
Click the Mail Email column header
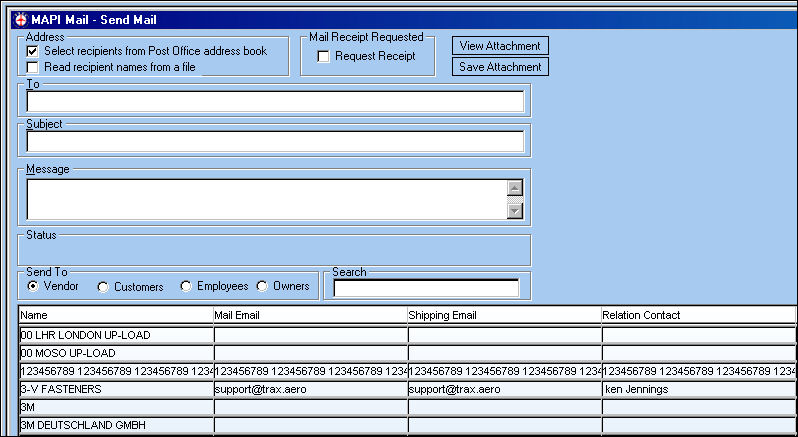pyautogui.click(x=310, y=315)
